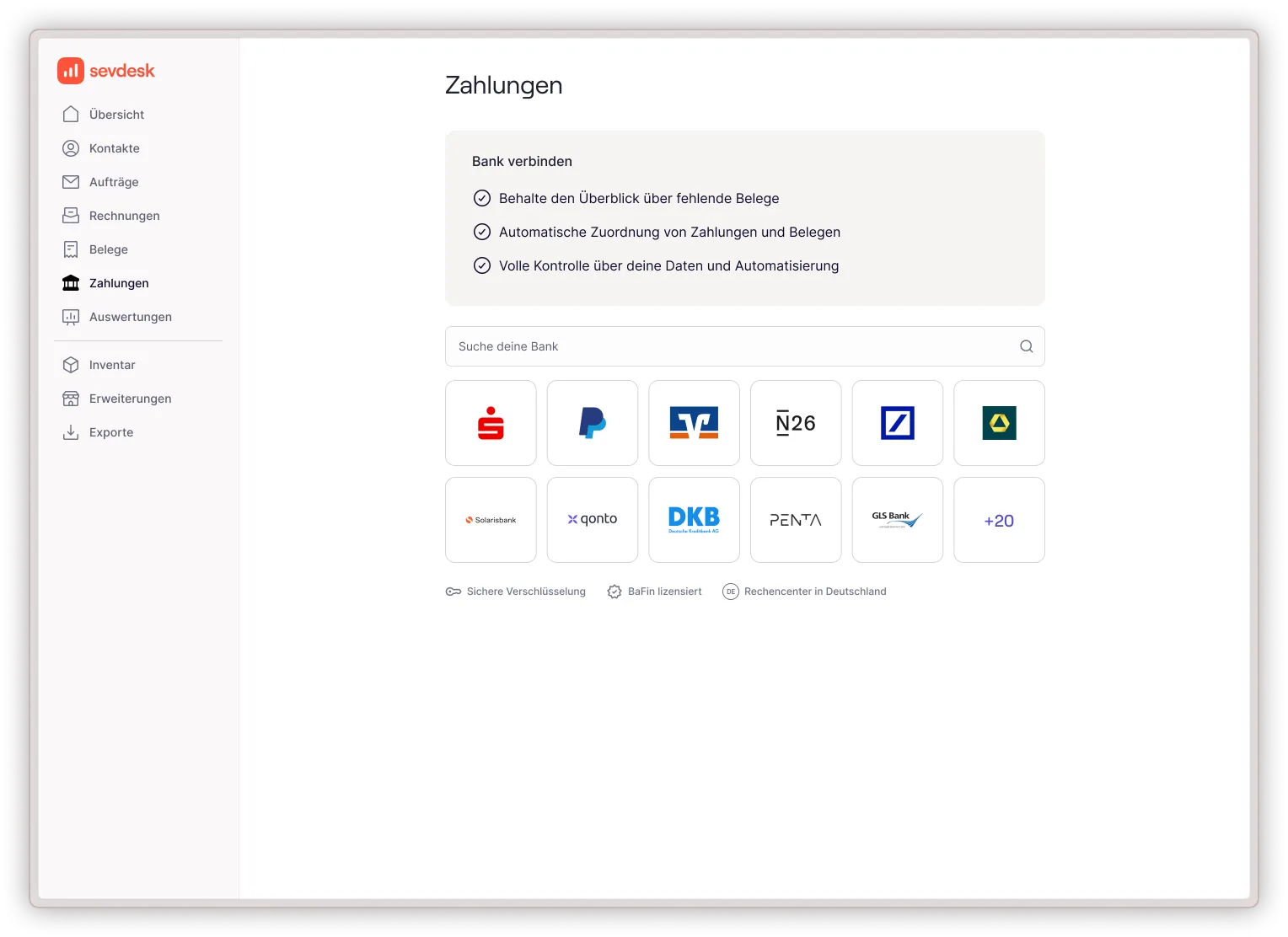Click 'Volle Kontrolle über deine Daten' line
This screenshot has height=937, width=1288.
pyautogui.click(x=668, y=265)
